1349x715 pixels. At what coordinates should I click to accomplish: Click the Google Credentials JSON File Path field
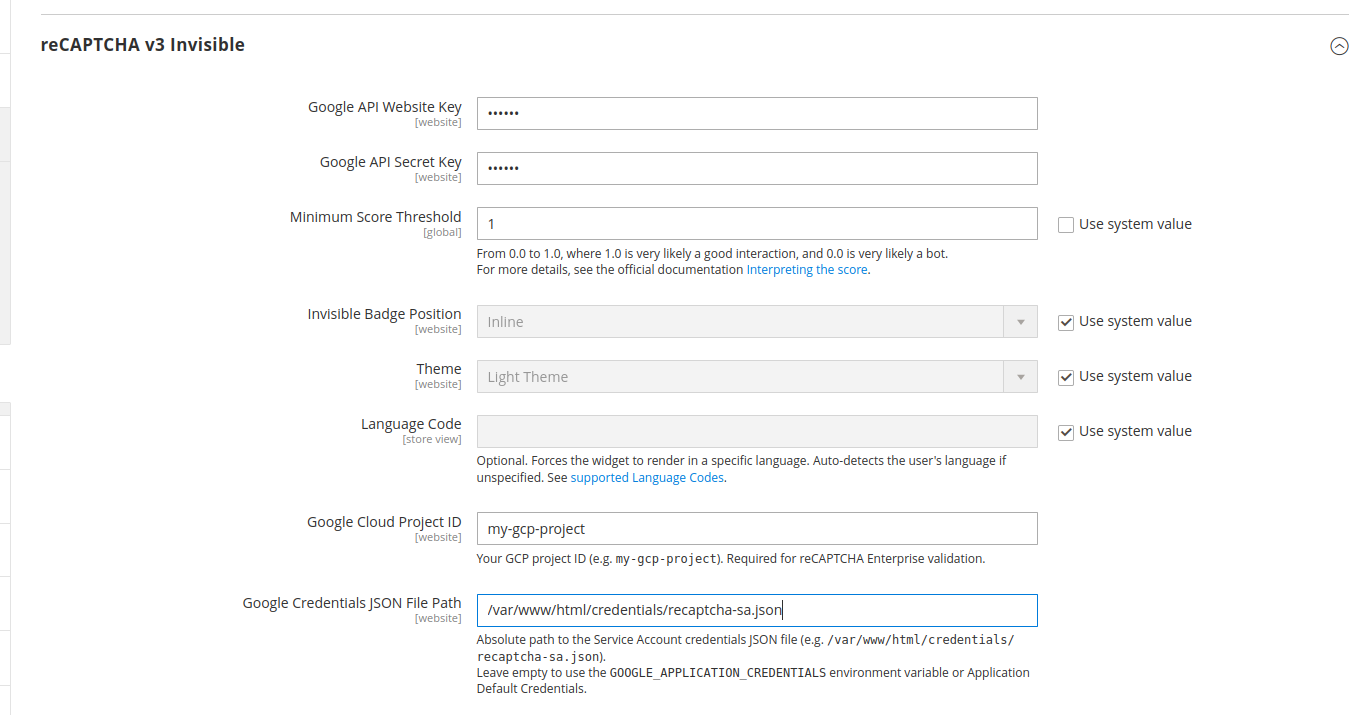pyautogui.click(x=757, y=610)
